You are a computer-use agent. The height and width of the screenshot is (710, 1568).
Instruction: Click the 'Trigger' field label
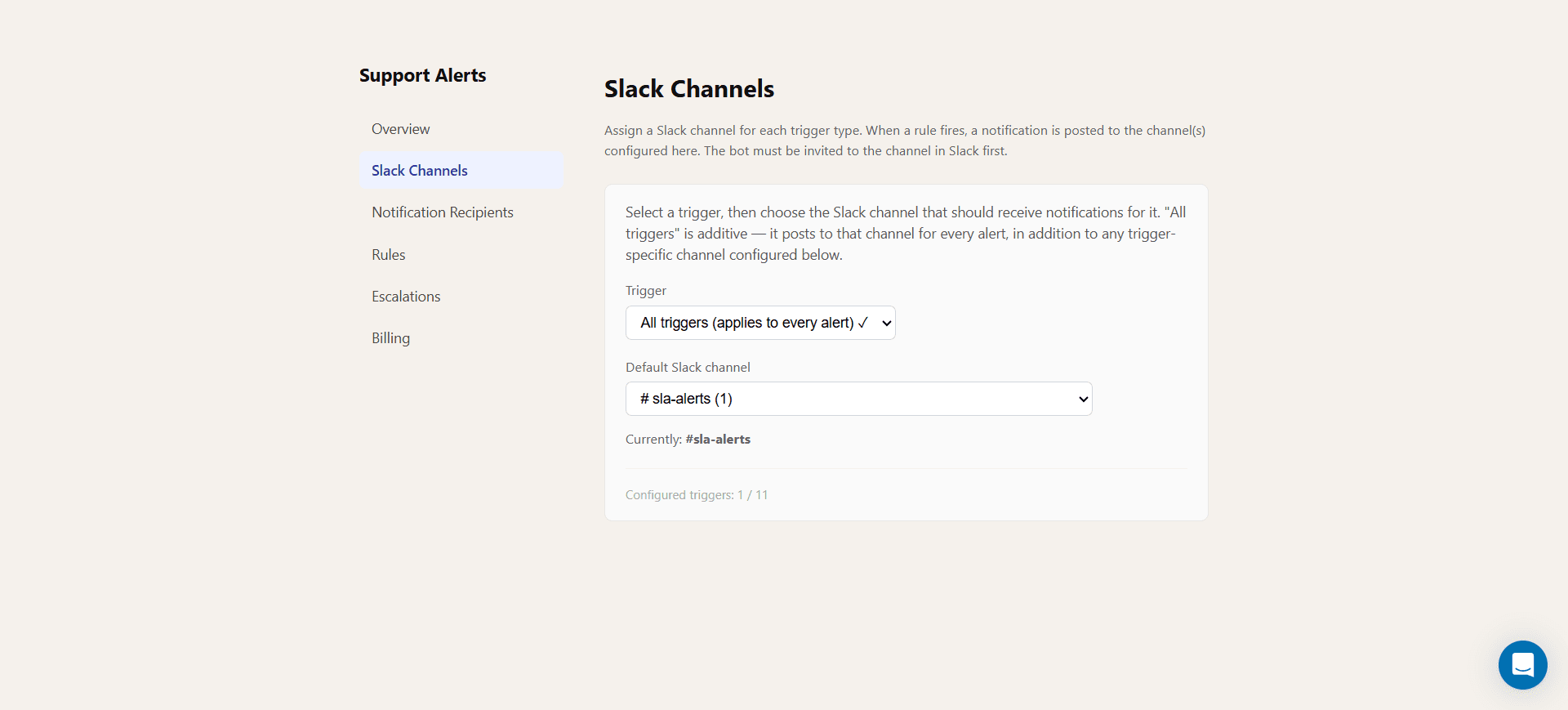646,291
